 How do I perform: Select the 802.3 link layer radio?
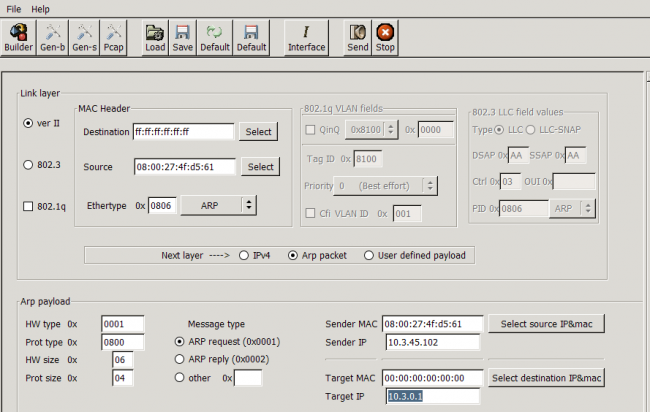(28, 166)
